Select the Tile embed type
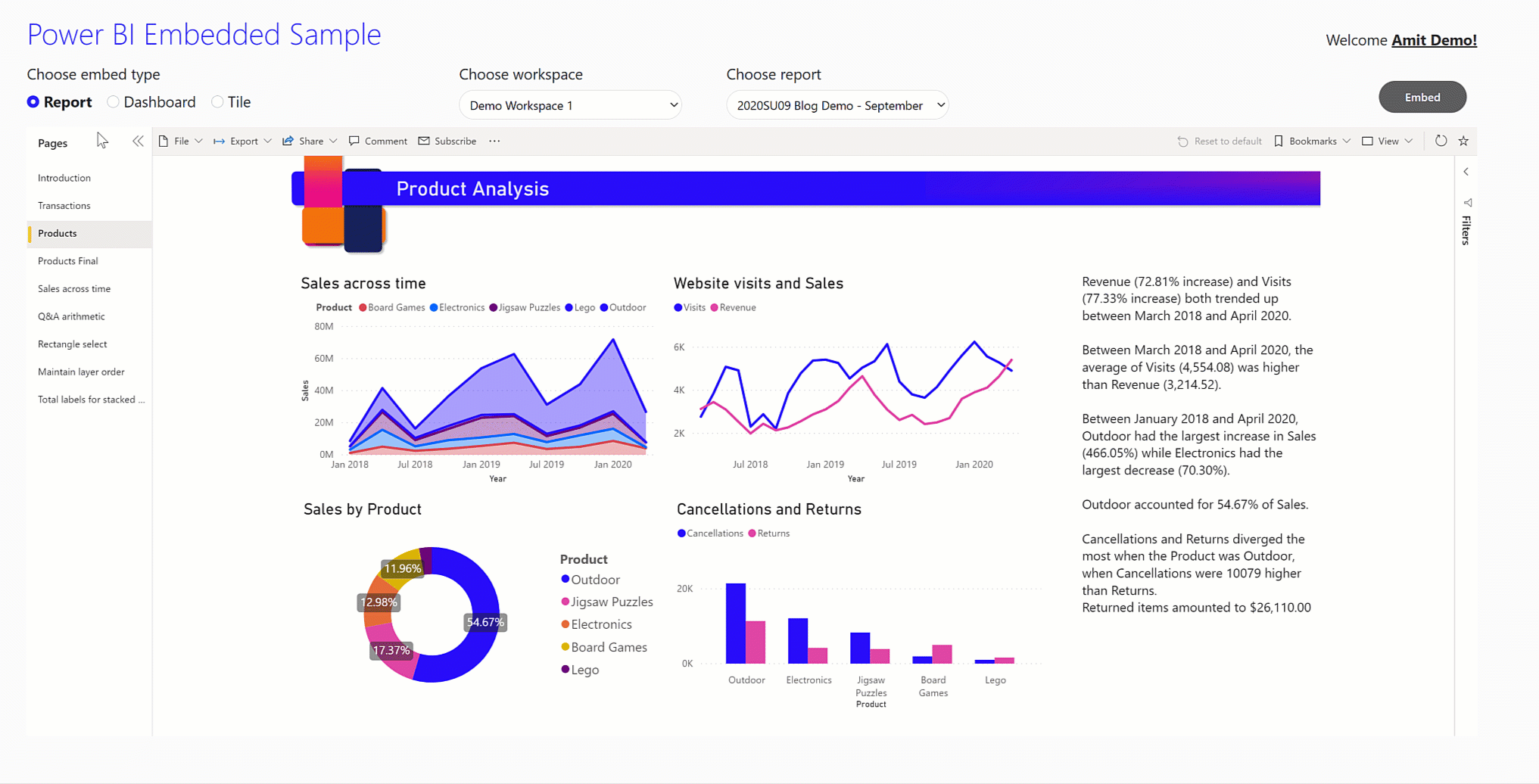This screenshot has width=1539, height=784. point(218,101)
